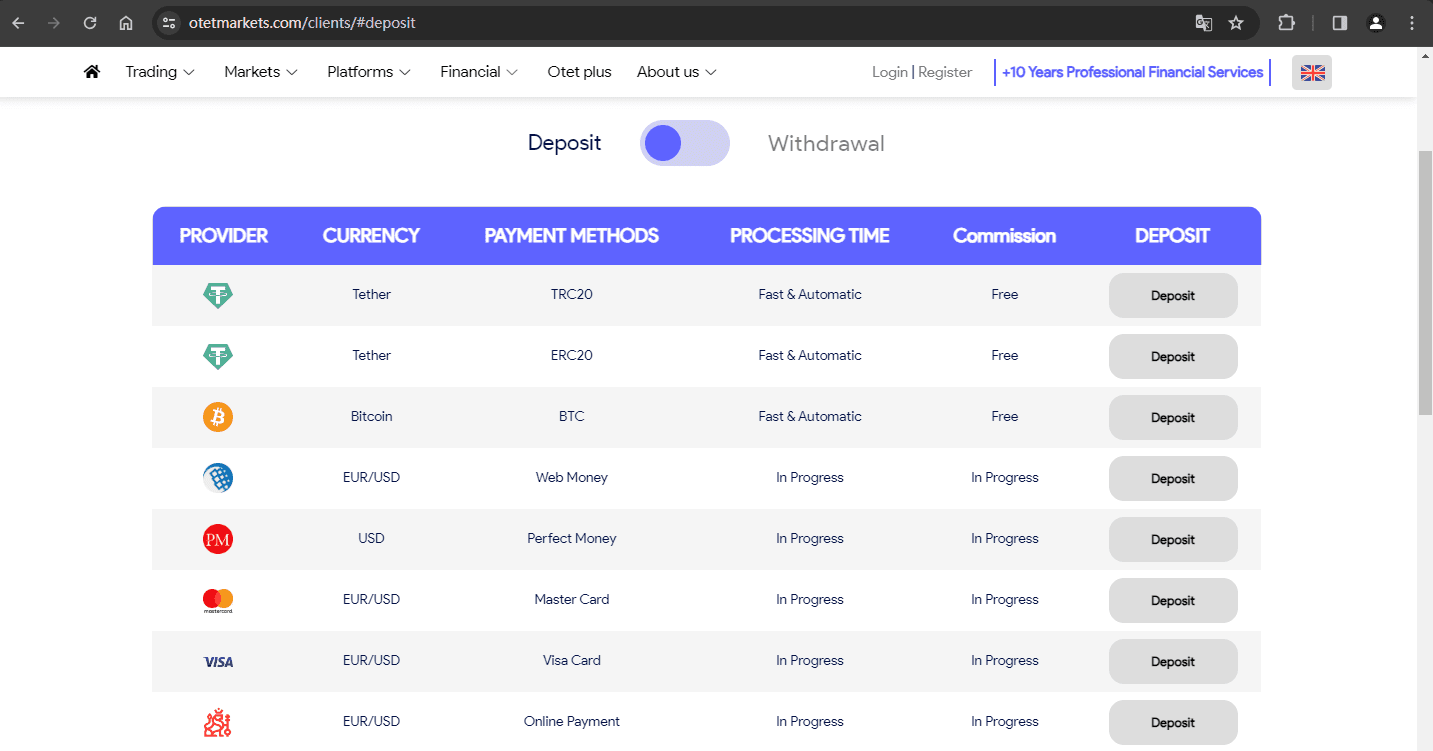Click the PROVIDER column header
Viewport: 1433px width, 751px height.
click(223, 236)
